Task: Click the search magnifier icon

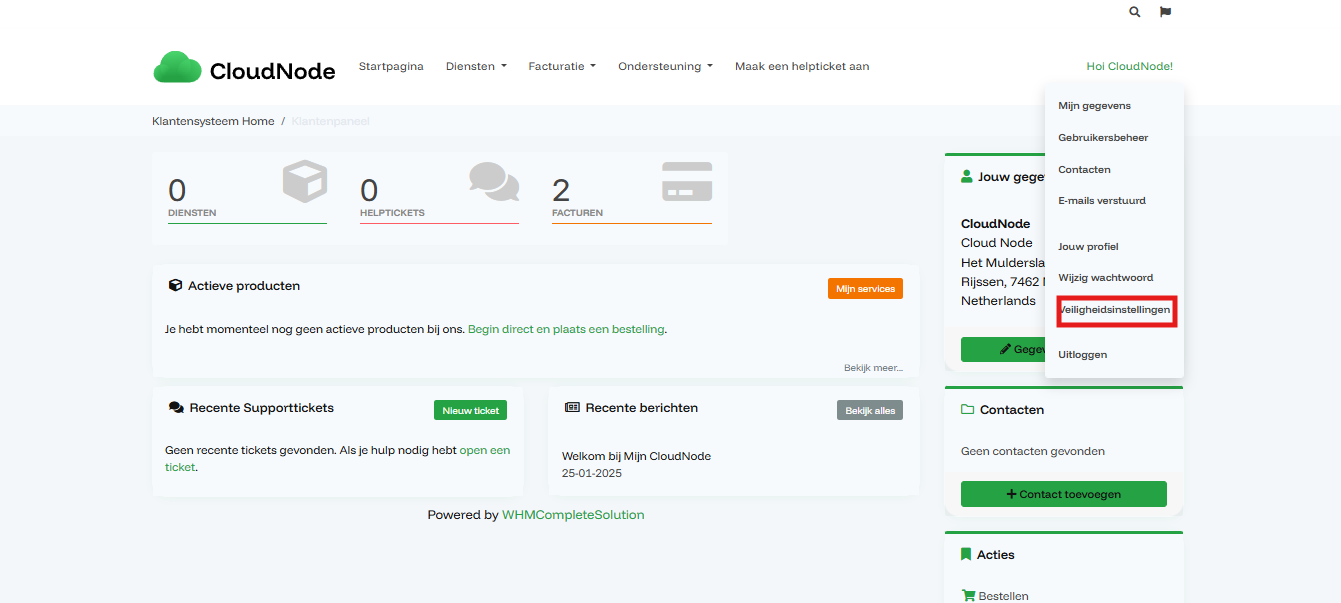Action: click(x=1134, y=12)
